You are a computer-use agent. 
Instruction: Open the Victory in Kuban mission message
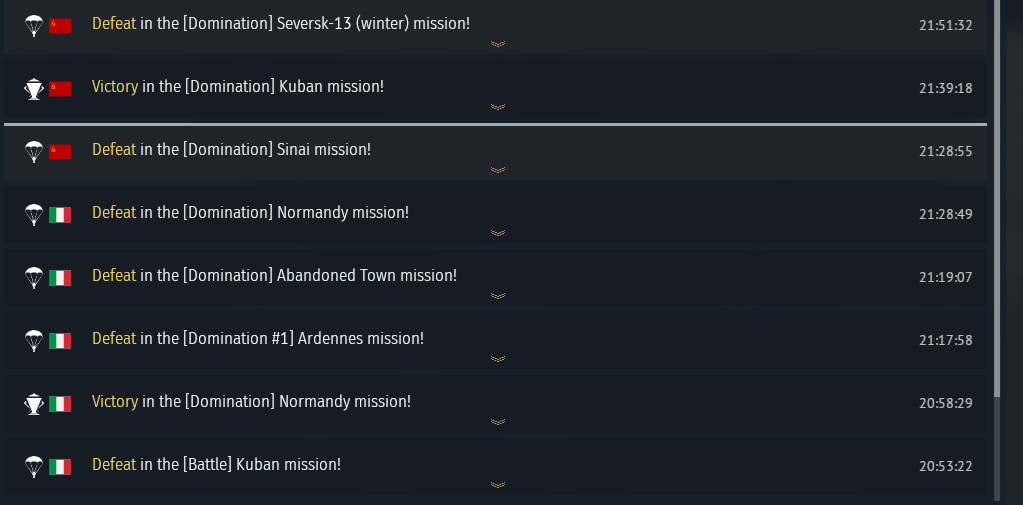[x=238, y=87]
